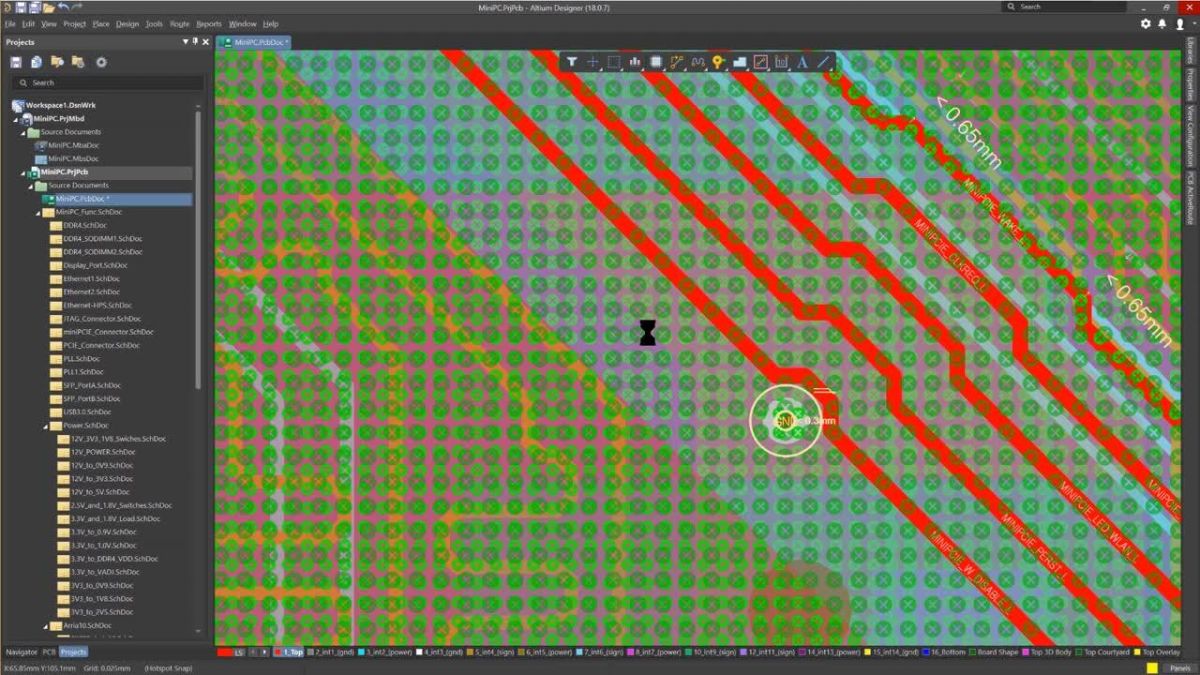
Task: Choose the Place Text tool (A icon)
Action: (804, 61)
